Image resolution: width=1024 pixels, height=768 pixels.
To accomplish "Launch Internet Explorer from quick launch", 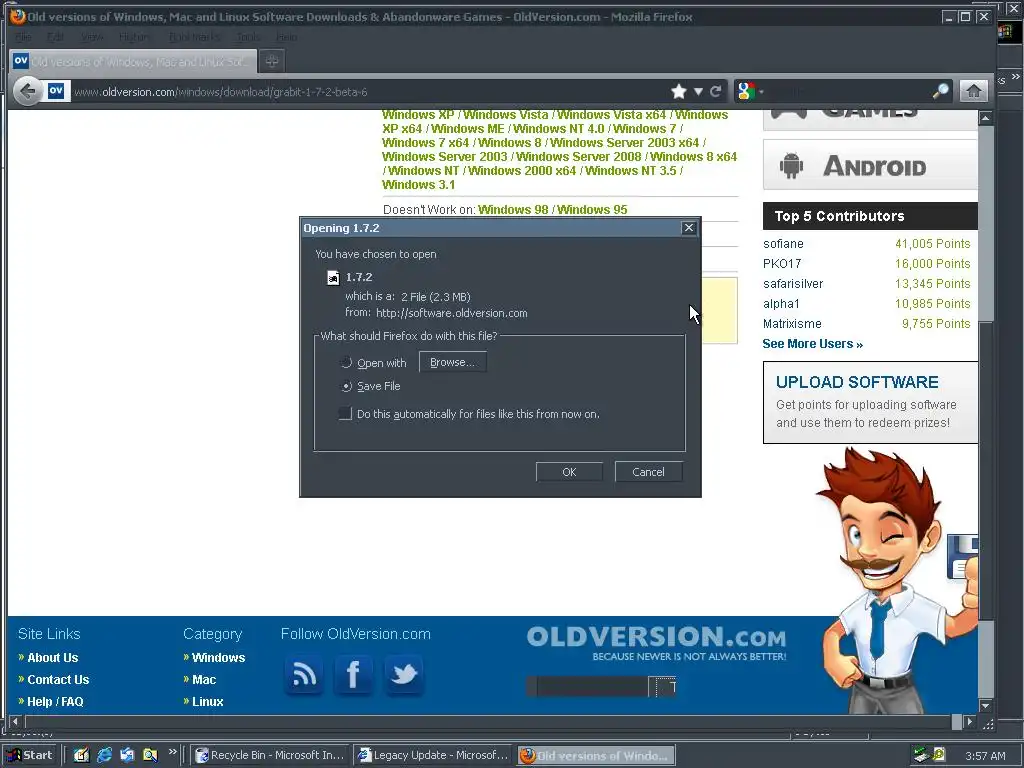I will click(104, 755).
